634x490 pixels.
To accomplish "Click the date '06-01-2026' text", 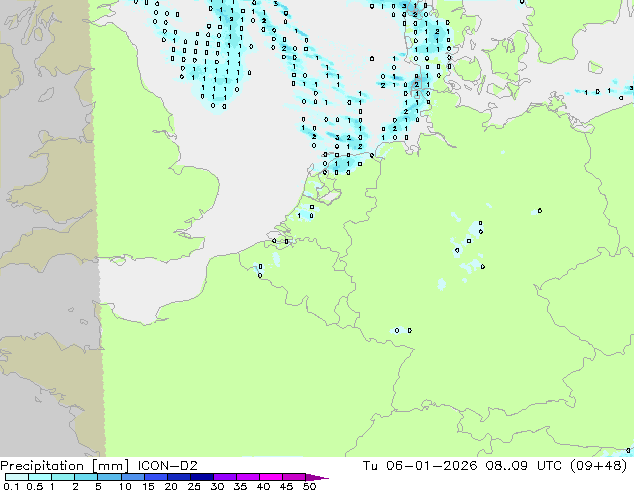I will [x=431, y=466].
